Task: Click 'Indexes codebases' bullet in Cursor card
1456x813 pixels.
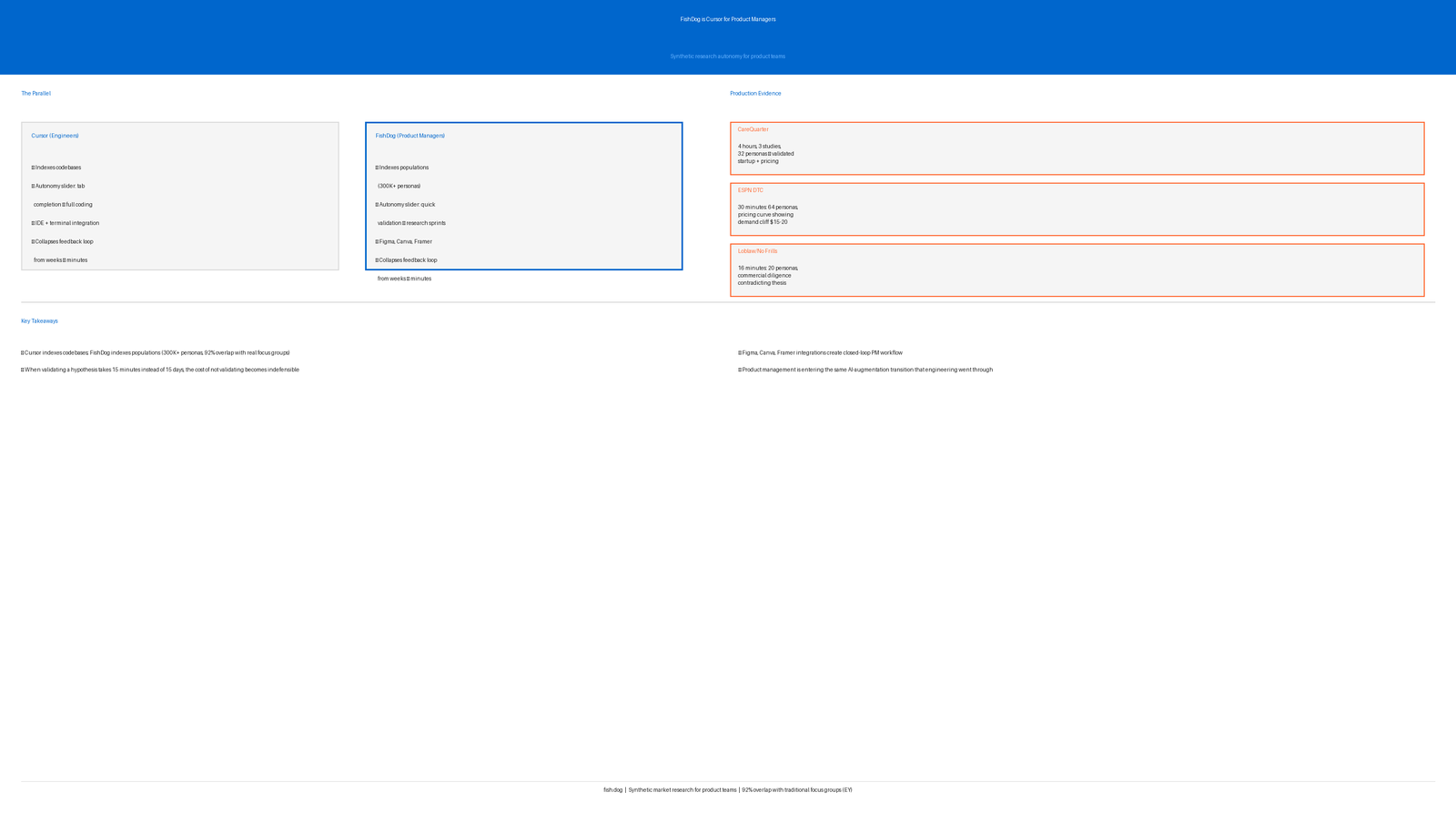Action: 56,168
